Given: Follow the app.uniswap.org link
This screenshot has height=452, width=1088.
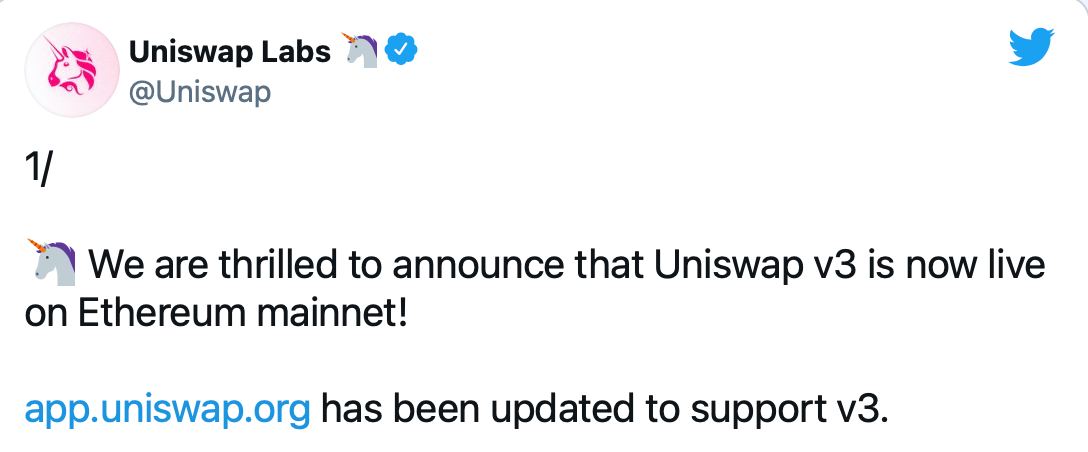Looking at the screenshot, I should [x=168, y=409].
